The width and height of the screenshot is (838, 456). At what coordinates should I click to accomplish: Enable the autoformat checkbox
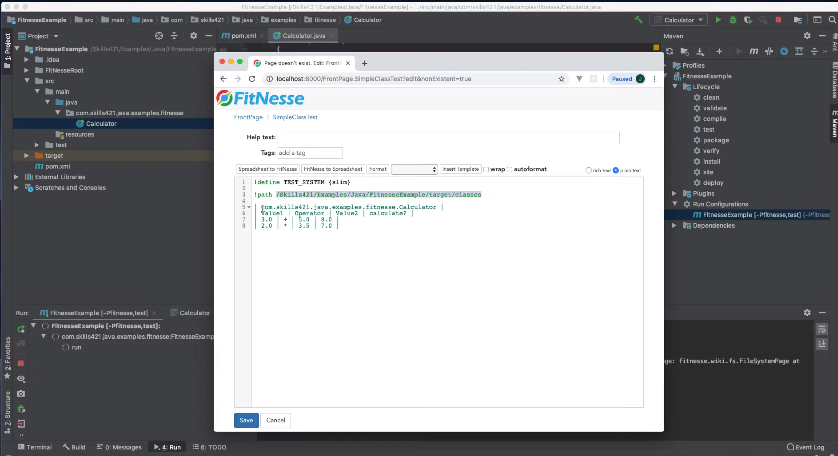[509, 169]
